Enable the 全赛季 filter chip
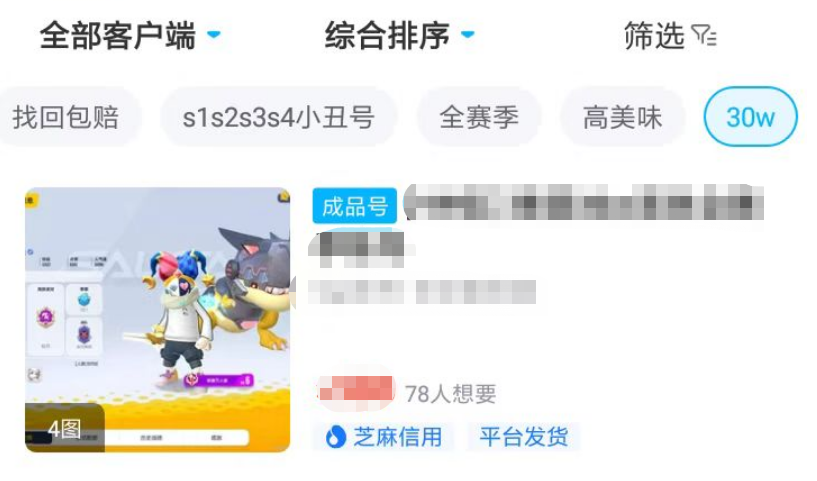This screenshot has height=481, width=817. click(479, 117)
